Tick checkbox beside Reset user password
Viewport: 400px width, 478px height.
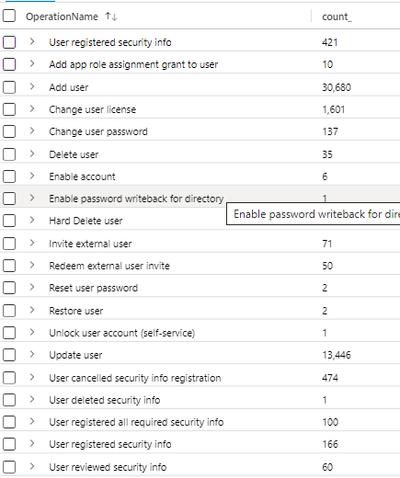(9, 288)
